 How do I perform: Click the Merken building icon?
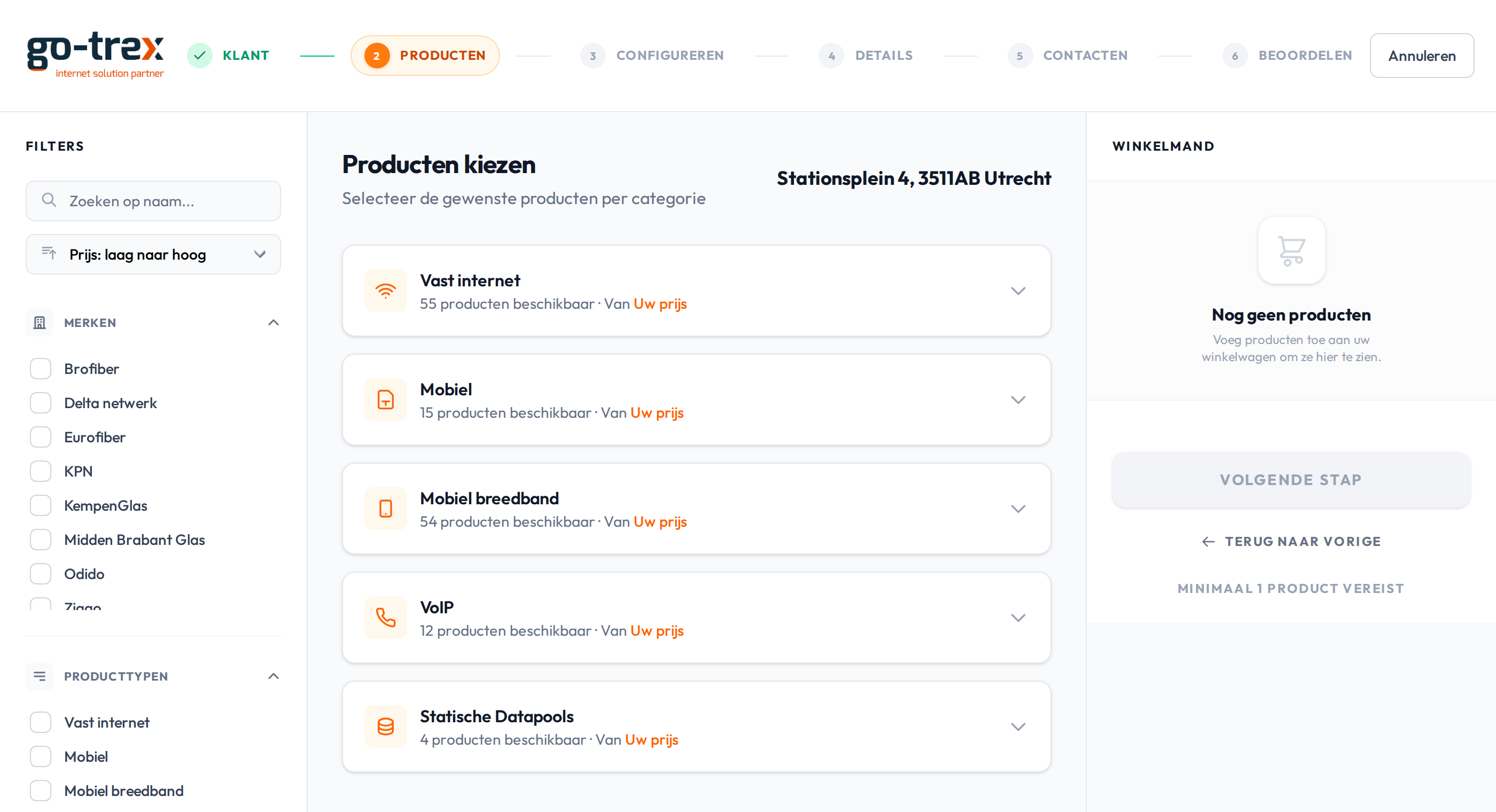40,322
